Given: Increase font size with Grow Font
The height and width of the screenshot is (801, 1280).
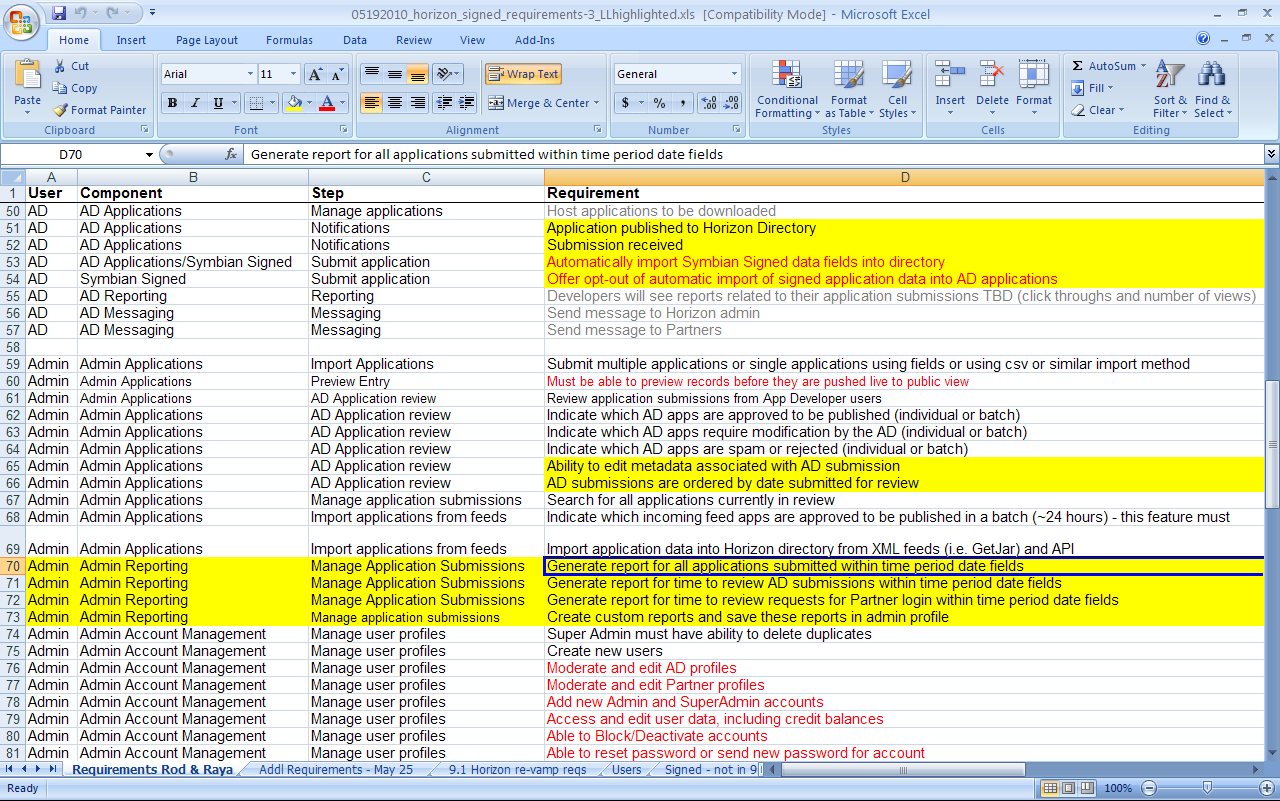Looking at the screenshot, I should 314,74.
